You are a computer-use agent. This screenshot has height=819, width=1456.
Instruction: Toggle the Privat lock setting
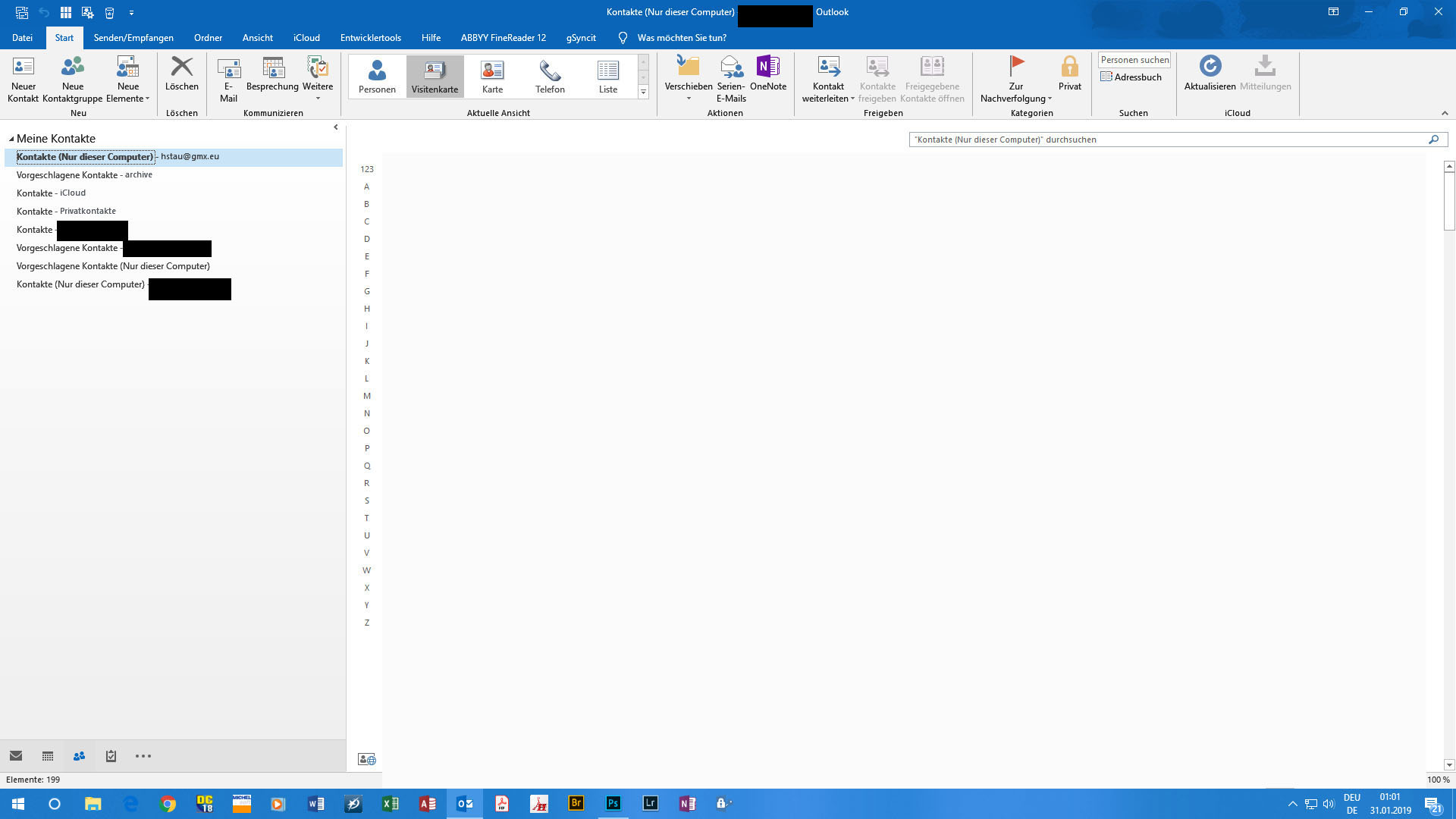point(1069,68)
